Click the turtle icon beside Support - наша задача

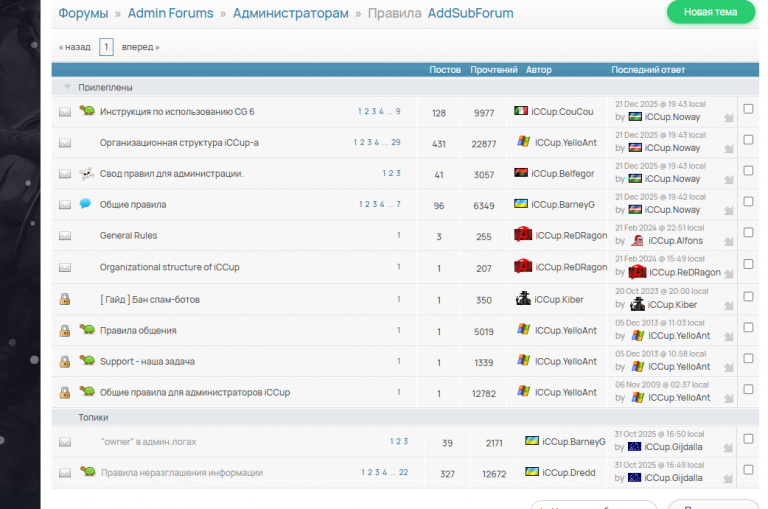[x=87, y=360]
